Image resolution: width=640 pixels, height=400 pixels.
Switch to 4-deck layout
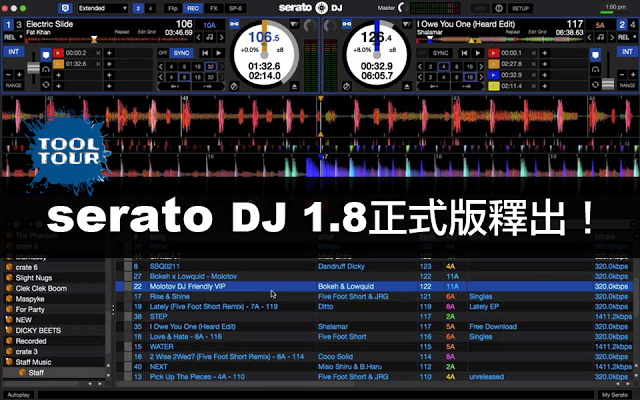(150, 8)
